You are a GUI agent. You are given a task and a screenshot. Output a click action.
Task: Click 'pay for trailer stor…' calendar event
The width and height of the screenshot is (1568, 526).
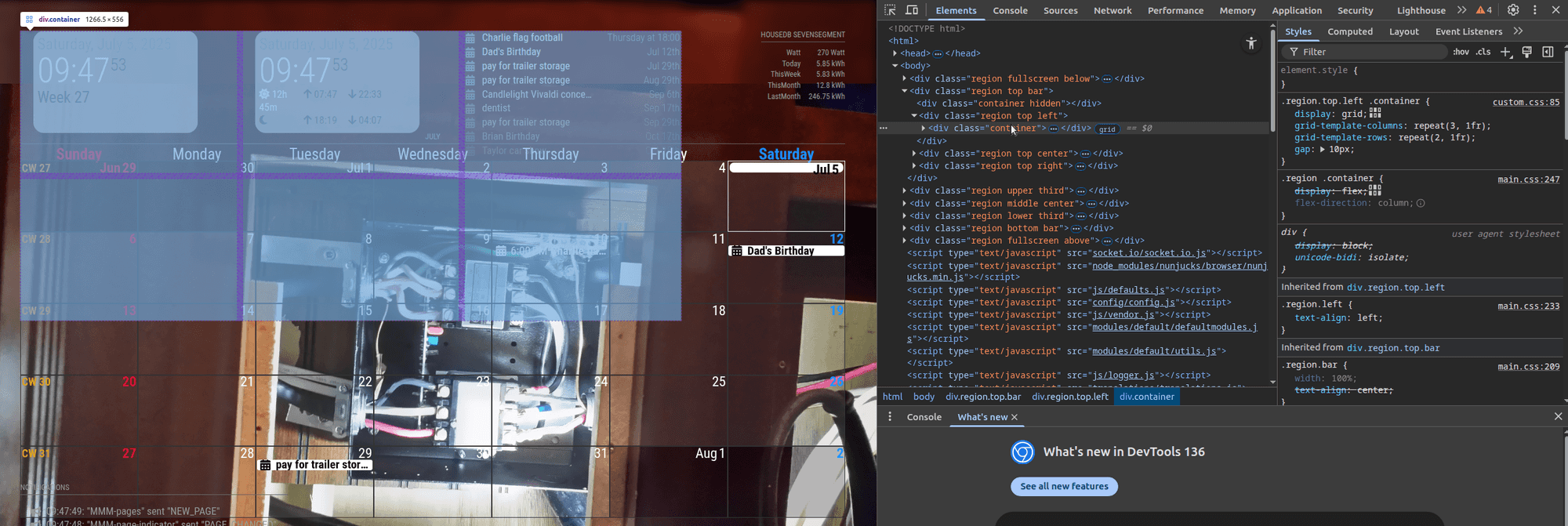click(315, 465)
